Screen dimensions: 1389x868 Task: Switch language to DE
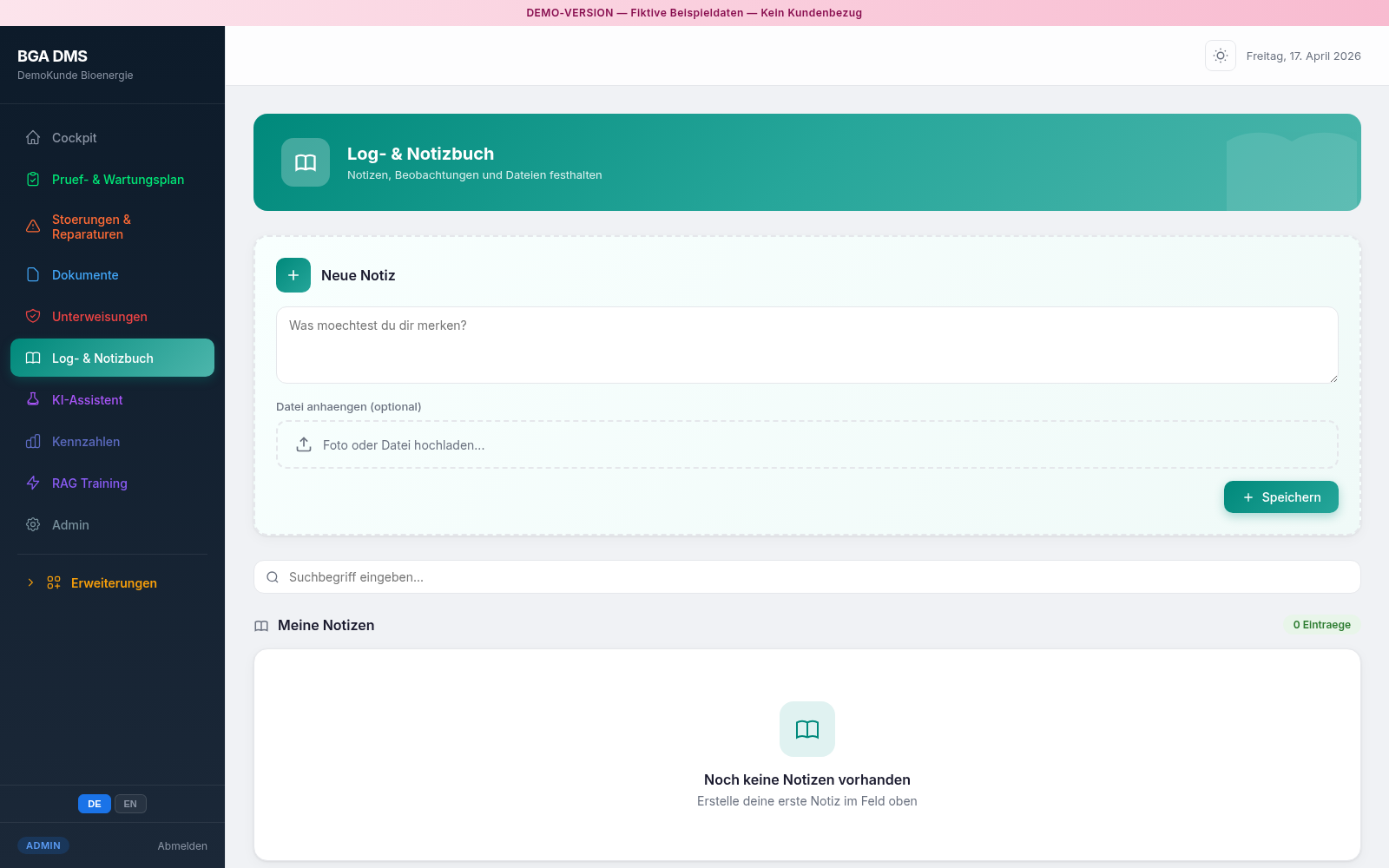click(94, 804)
